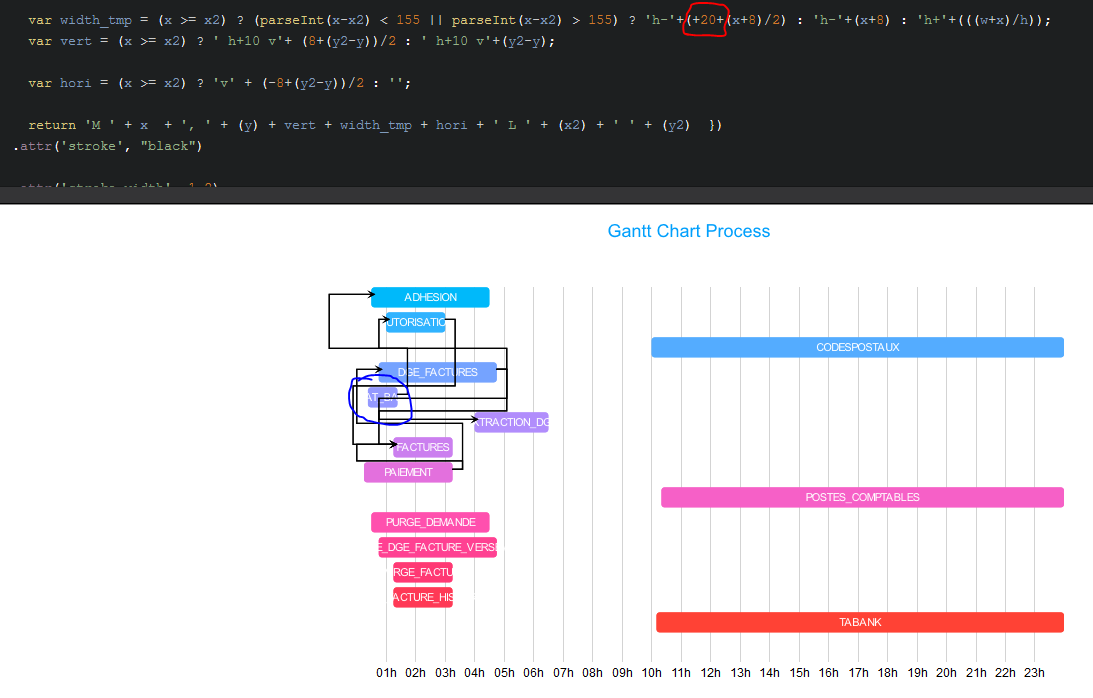Click the 23h axis label
The image size is (1093, 698).
pos(1035,673)
